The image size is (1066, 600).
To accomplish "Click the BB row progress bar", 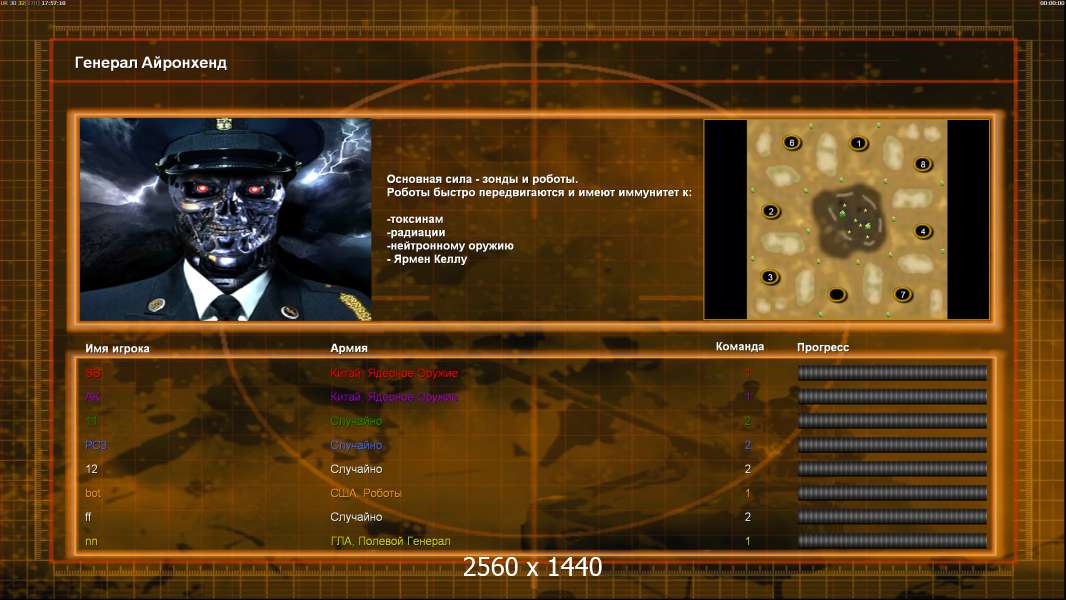I will tap(892, 372).
